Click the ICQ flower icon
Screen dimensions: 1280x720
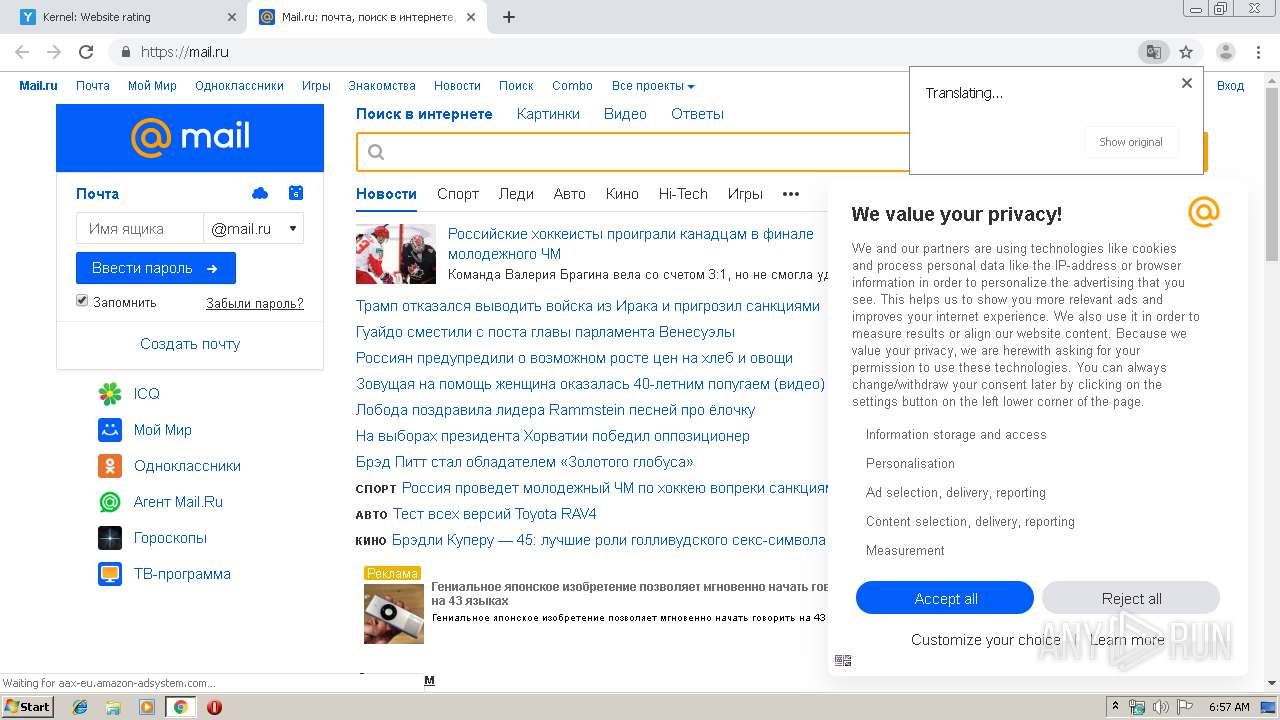pos(110,394)
